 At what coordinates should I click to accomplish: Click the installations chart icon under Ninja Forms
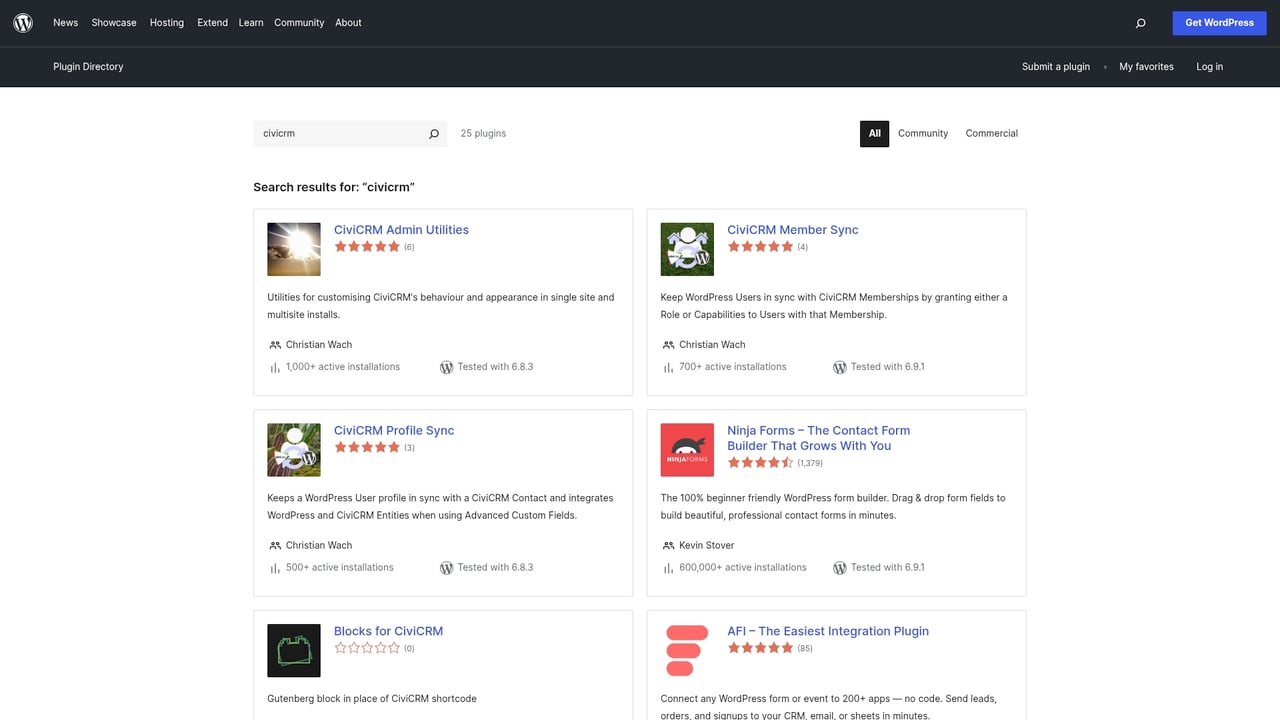pos(668,567)
